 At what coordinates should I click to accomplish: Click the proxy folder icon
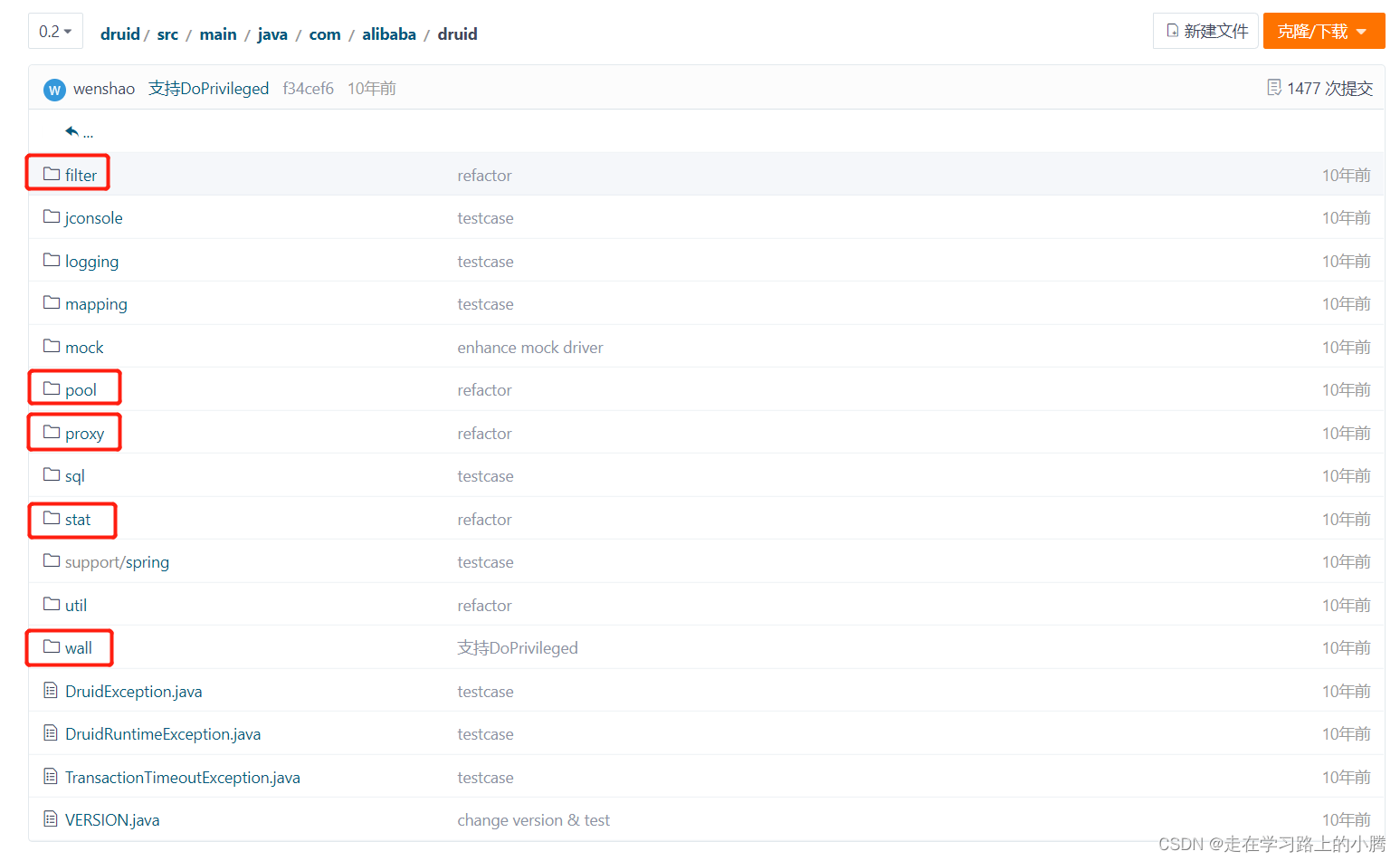click(x=52, y=432)
